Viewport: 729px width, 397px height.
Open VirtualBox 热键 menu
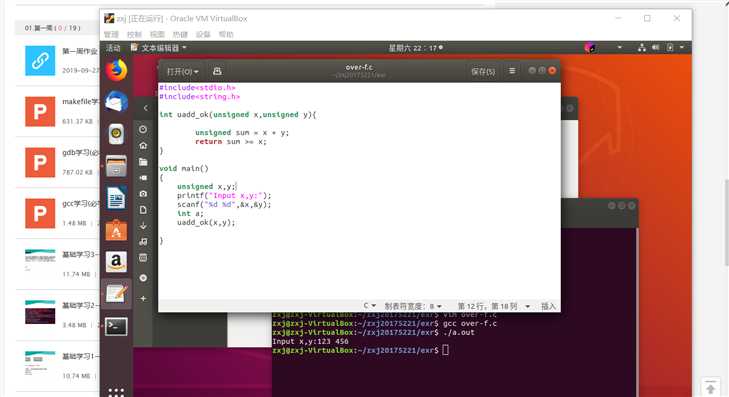[x=180, y=34]
